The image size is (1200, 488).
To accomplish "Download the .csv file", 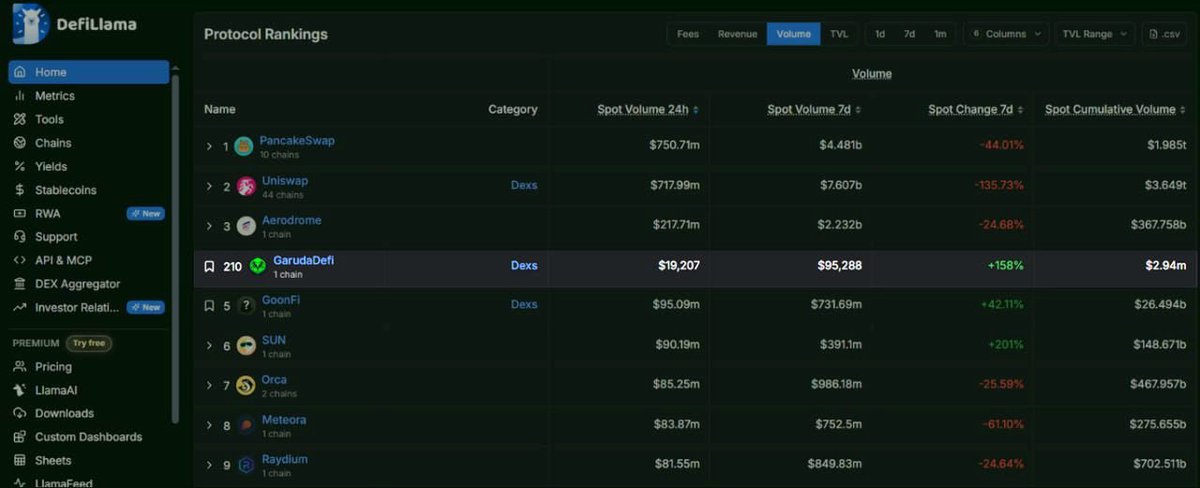I will pos(1164,34).
